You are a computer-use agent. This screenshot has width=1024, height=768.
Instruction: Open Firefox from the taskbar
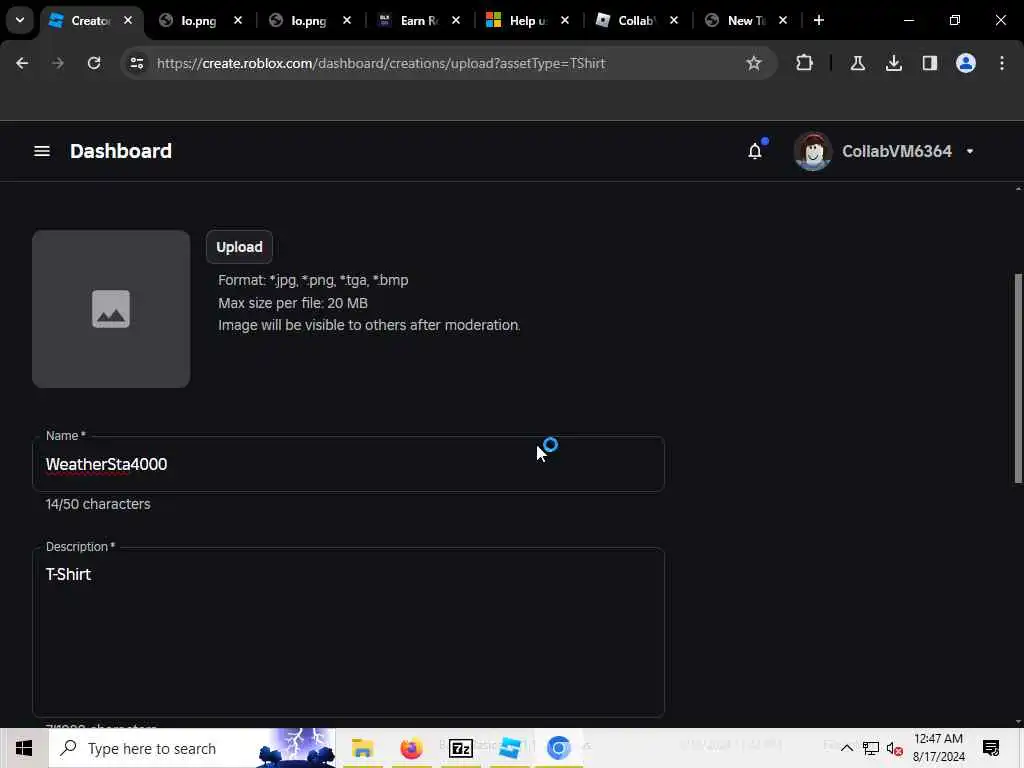(x=411, y=748)
